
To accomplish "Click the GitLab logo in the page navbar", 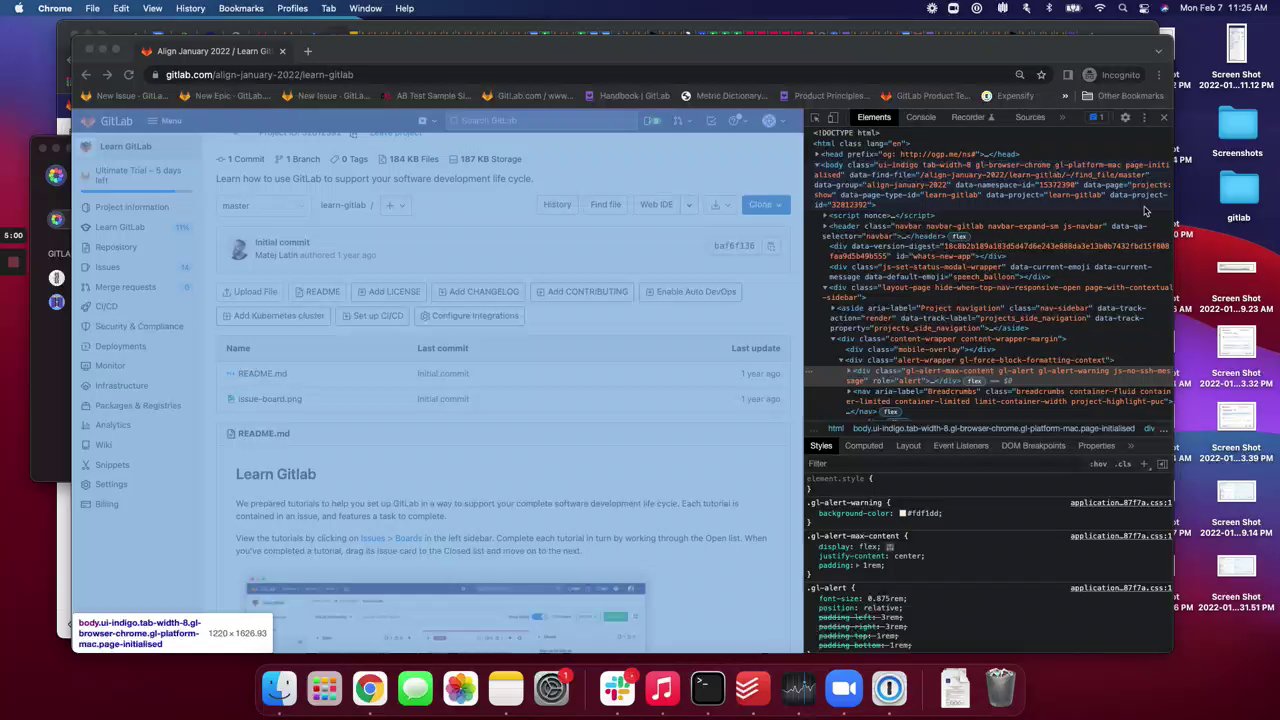I will tap(108, 121).
